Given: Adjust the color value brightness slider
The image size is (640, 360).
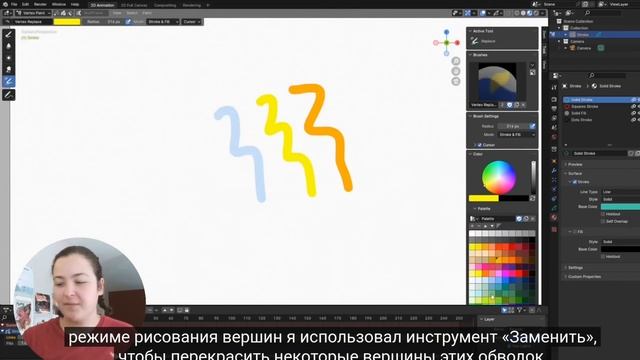Looking at the screenshot, I should (x=533, y=177).
